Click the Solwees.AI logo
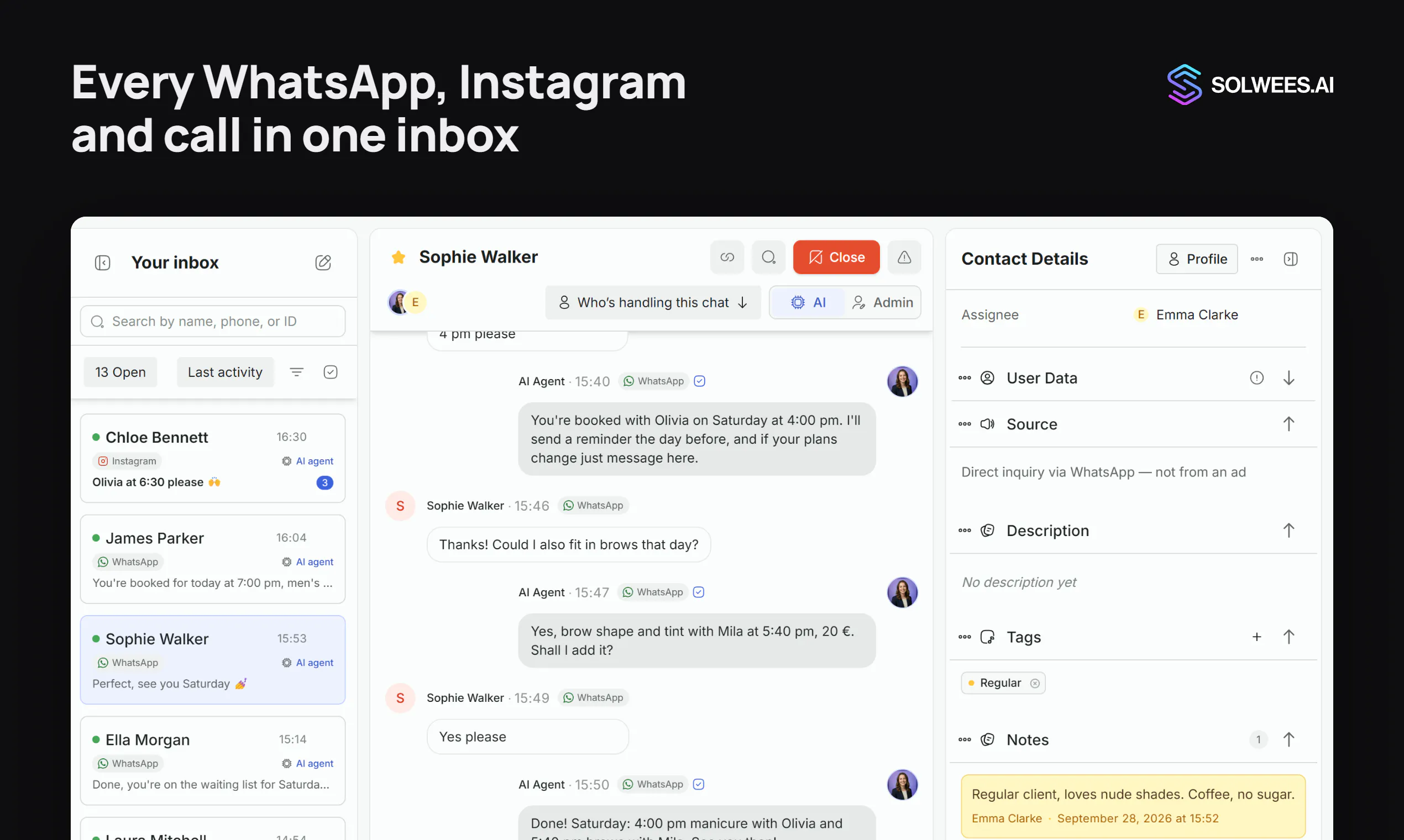The height and width of the screenshot is (840, 1404). (x=1250, y=85)
